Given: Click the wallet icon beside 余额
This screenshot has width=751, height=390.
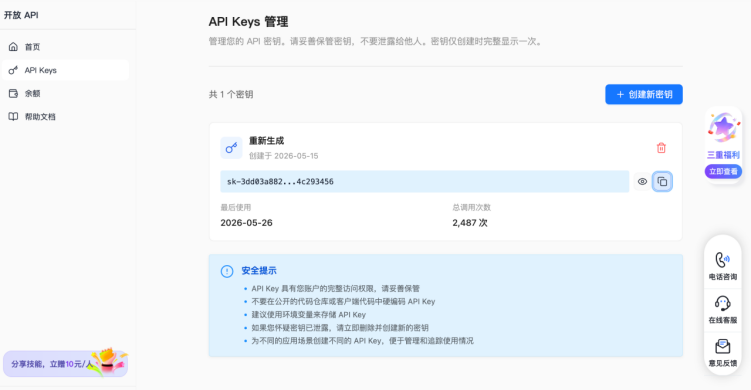Looking at the screenshot, I should tap(13, 93).
